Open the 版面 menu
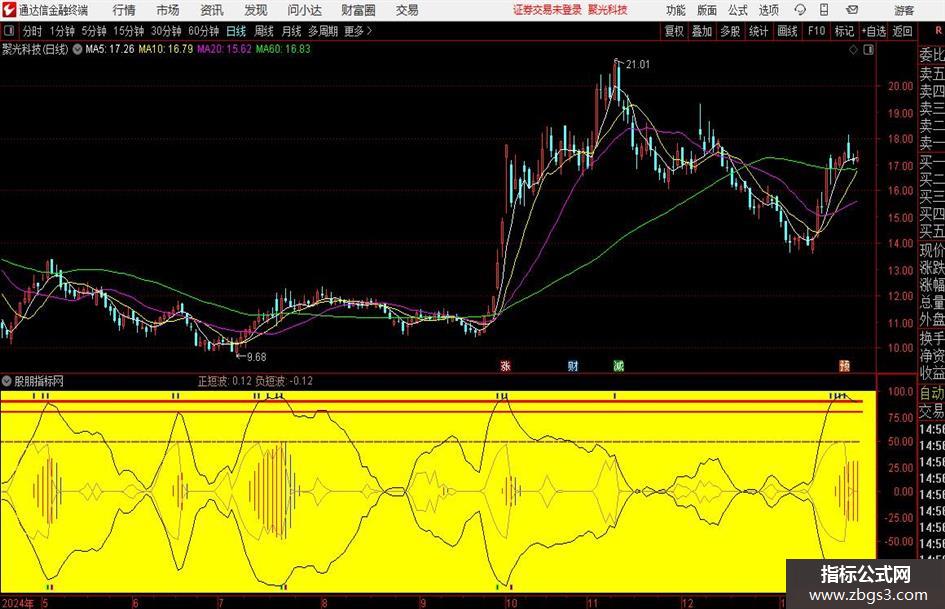 707,10
